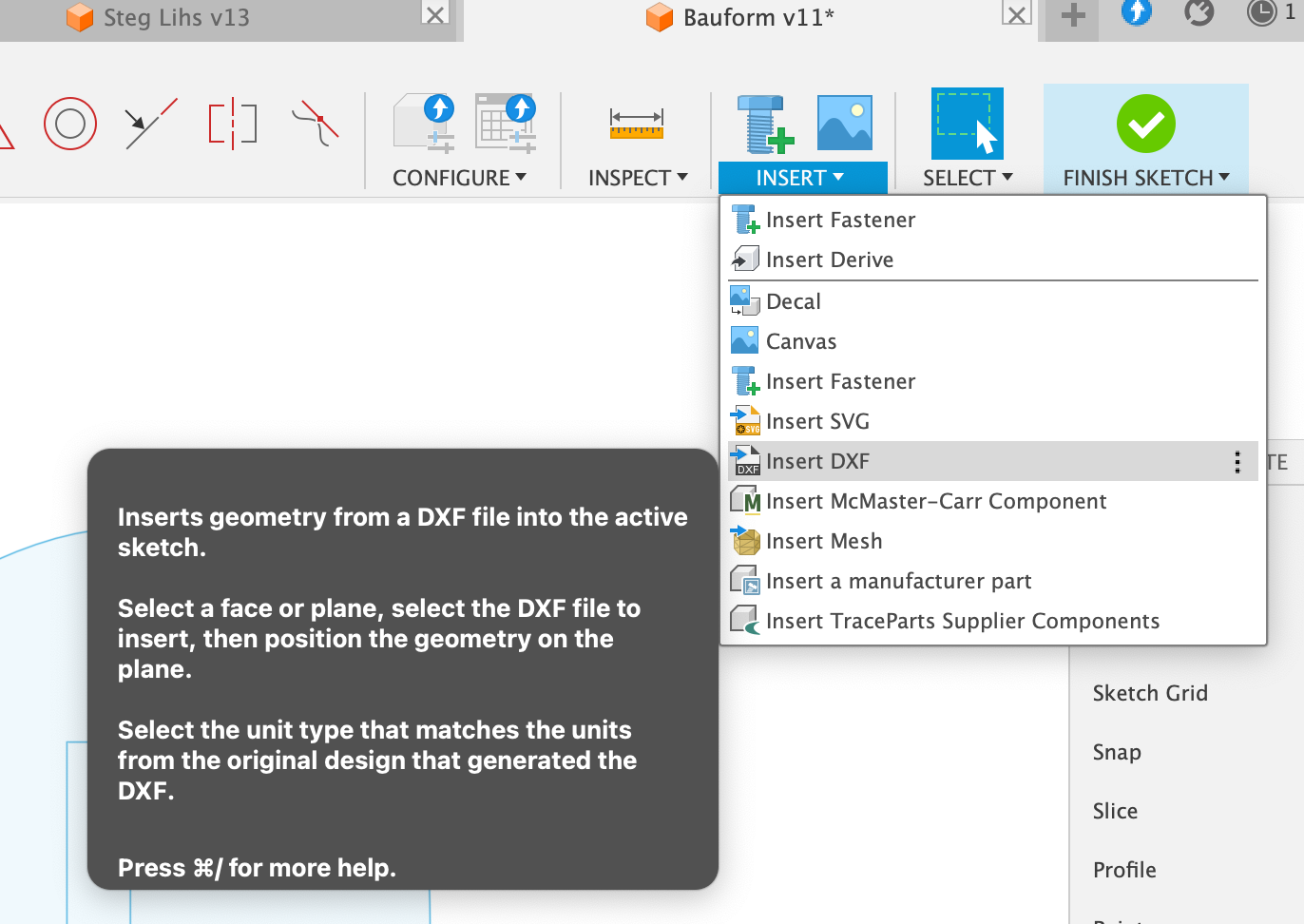Select the Mirror sketch tool icon

pyautogui.click(x=233, y=124)
